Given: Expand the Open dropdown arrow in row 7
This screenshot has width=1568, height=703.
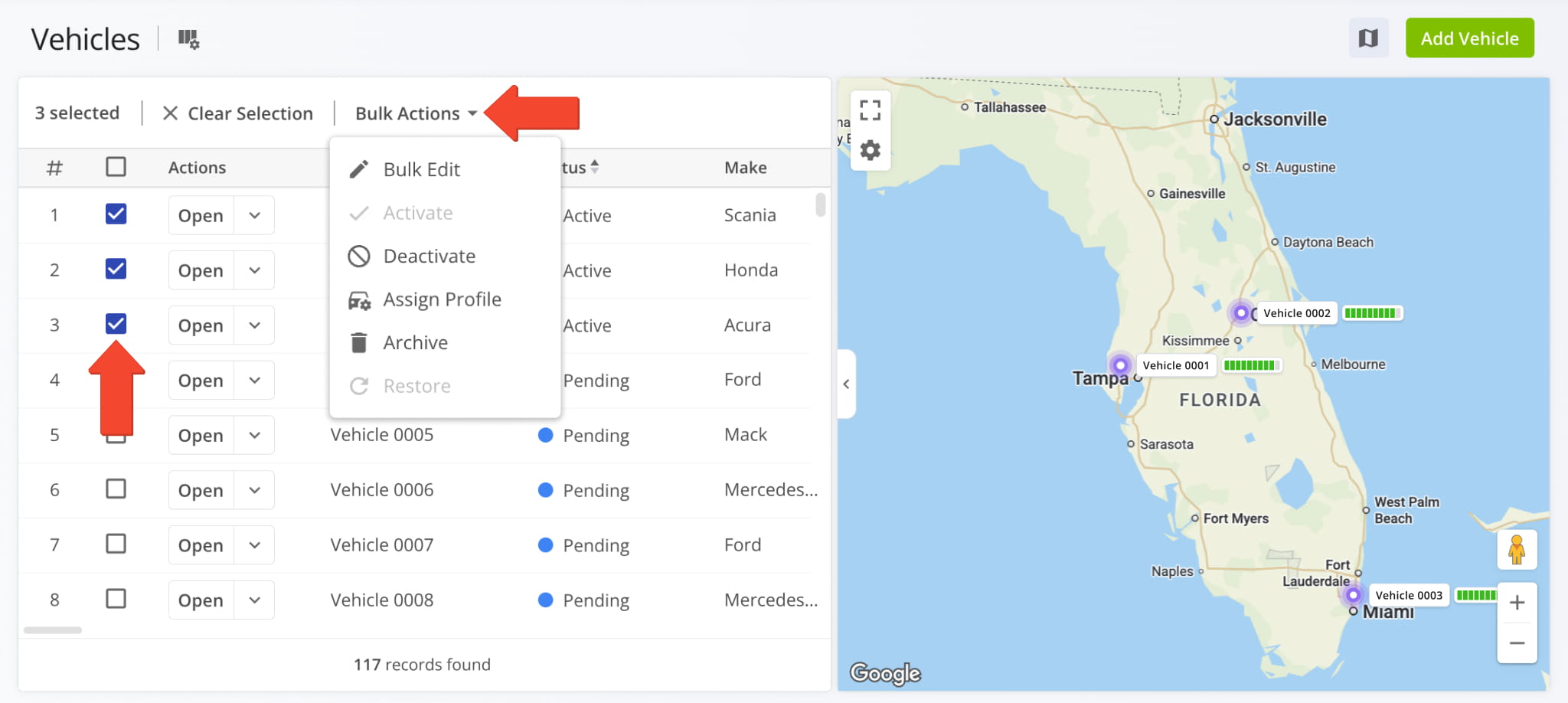Looking at the screenshot, I should point(254,545).
